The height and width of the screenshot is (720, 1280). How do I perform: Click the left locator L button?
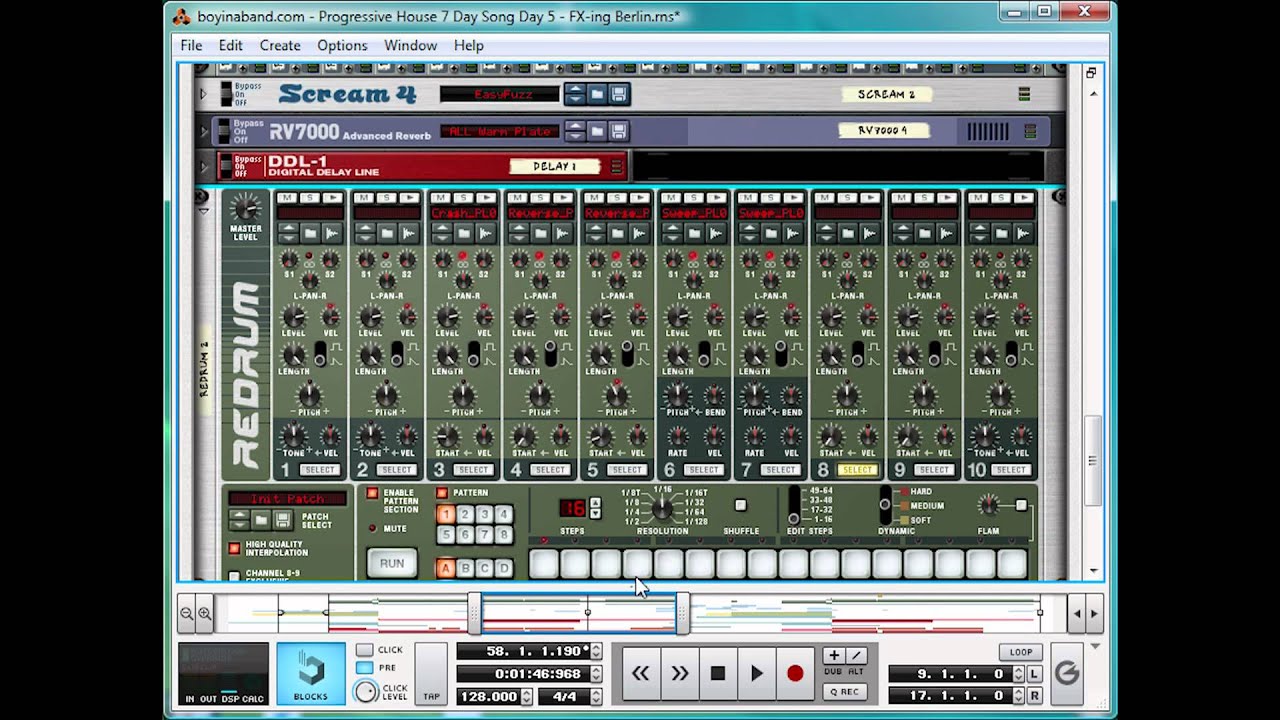click(1034, 675)
